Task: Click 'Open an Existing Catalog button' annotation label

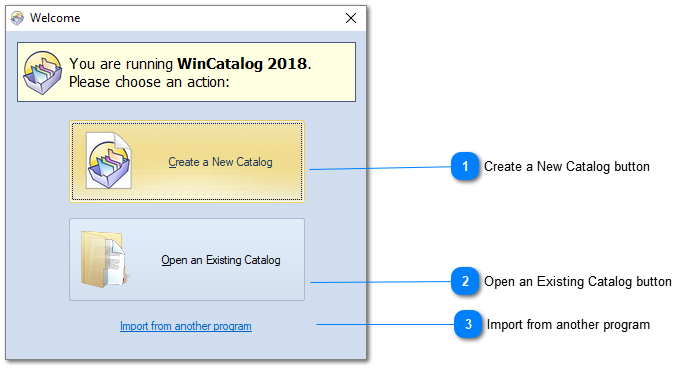Action: pyautogui.click(x=577, y=281)
